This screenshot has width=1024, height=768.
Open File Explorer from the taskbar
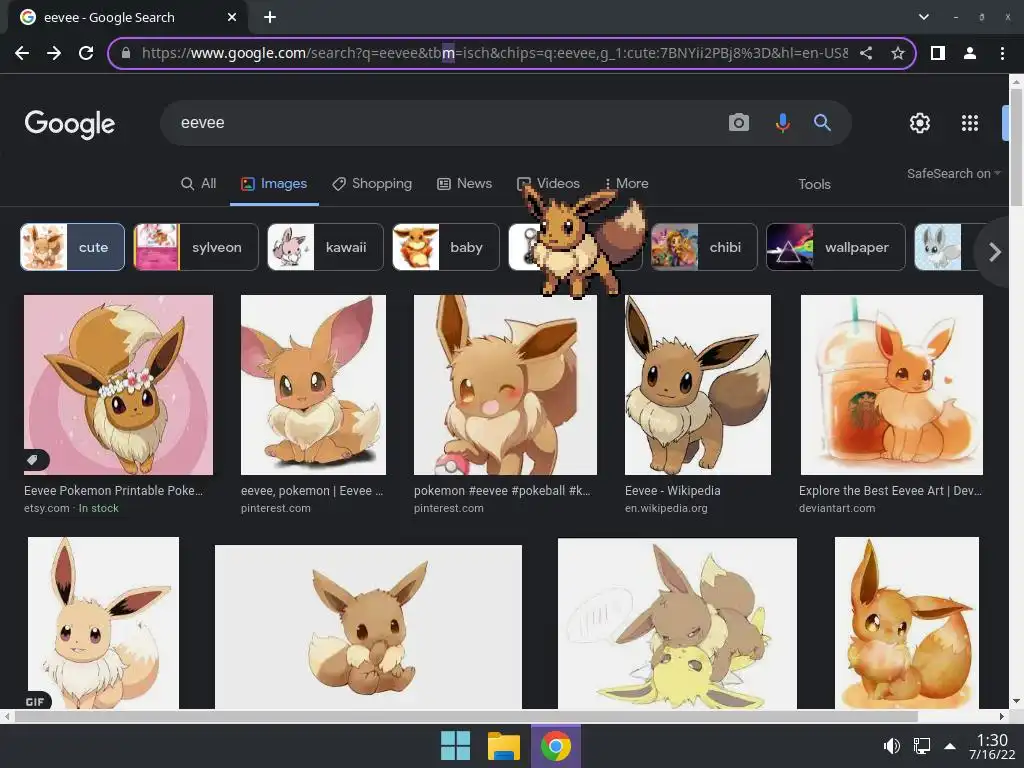(504, 746)
